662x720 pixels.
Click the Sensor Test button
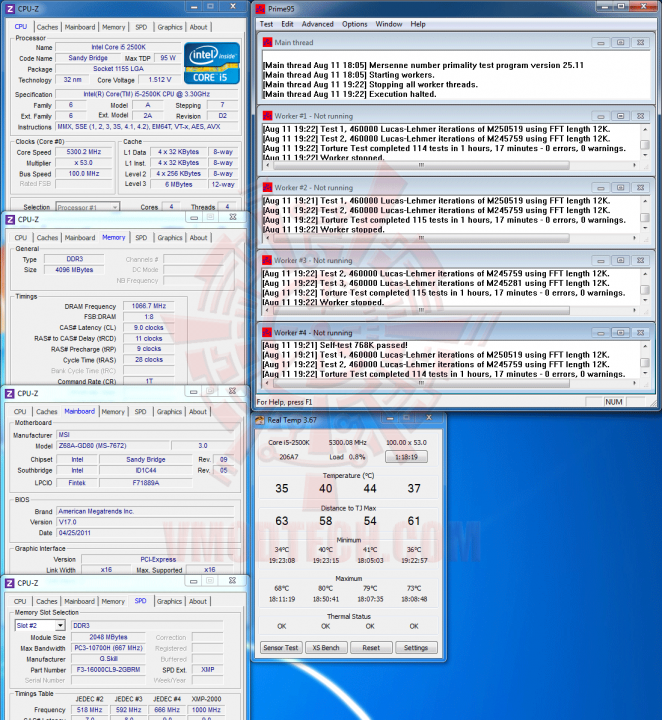pyautogui.click(x=281, y=647)
